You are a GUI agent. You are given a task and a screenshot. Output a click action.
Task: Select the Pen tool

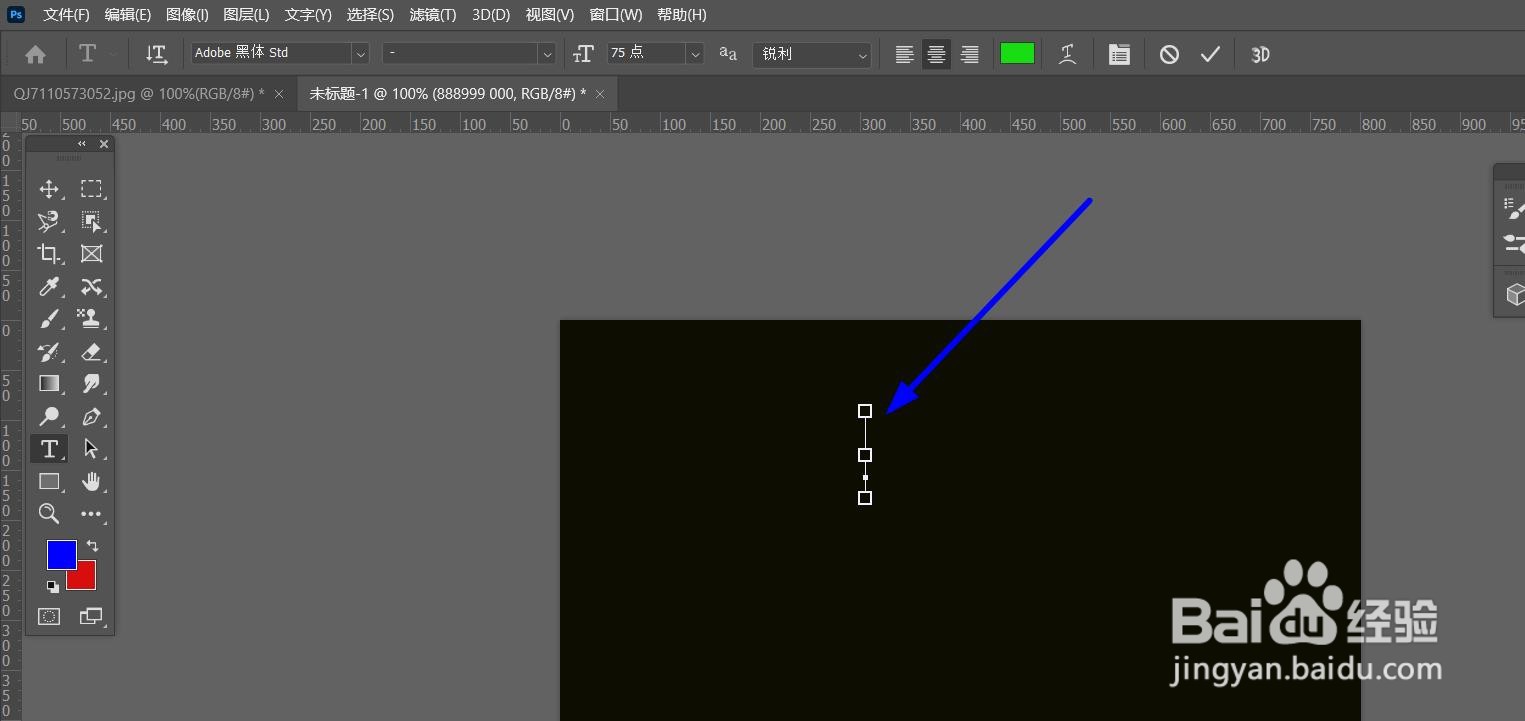coord(91,417)
